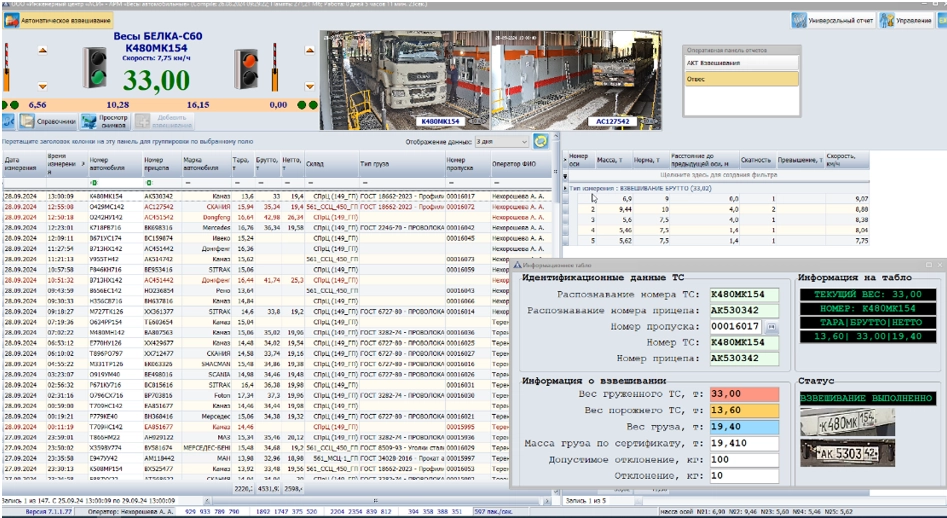Click the red Вес груженного ТС field
Viewport: 947px width, 518px height.
click(744, 394)
